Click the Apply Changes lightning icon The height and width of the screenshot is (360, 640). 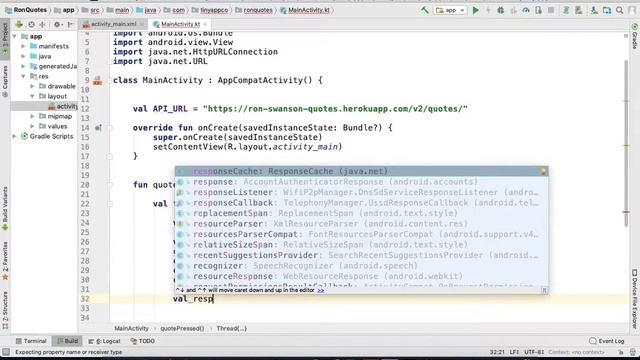(x=488, y=10)
